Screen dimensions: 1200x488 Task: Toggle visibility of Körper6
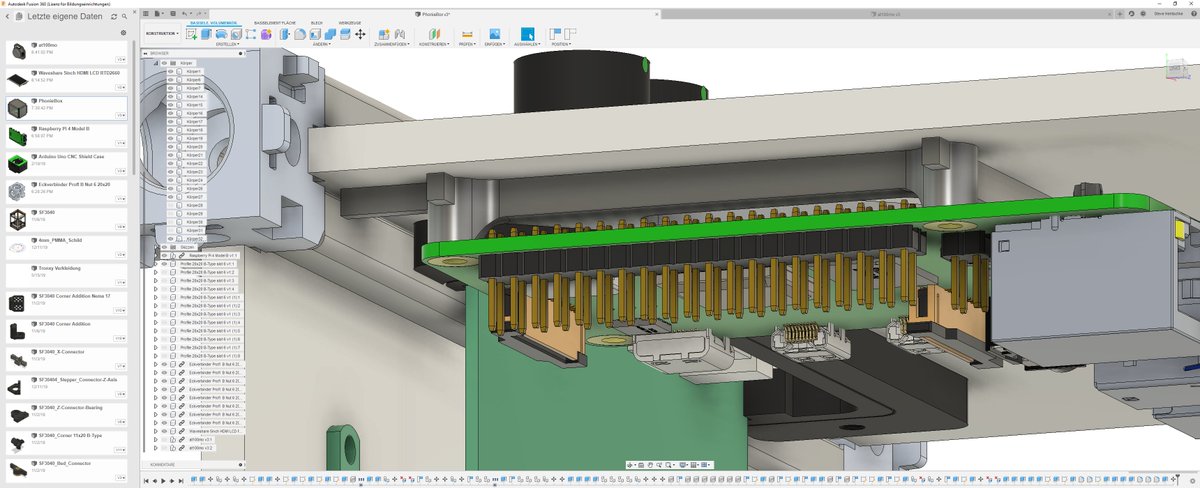point(170,80)
